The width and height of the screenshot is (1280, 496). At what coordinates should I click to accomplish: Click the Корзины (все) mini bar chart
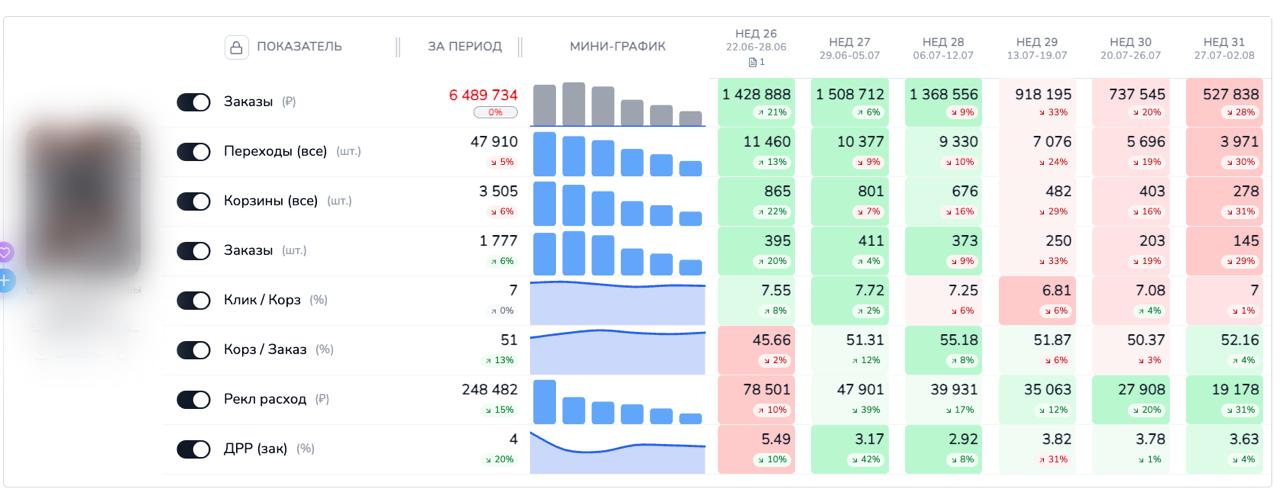click(x=617, y=203)
